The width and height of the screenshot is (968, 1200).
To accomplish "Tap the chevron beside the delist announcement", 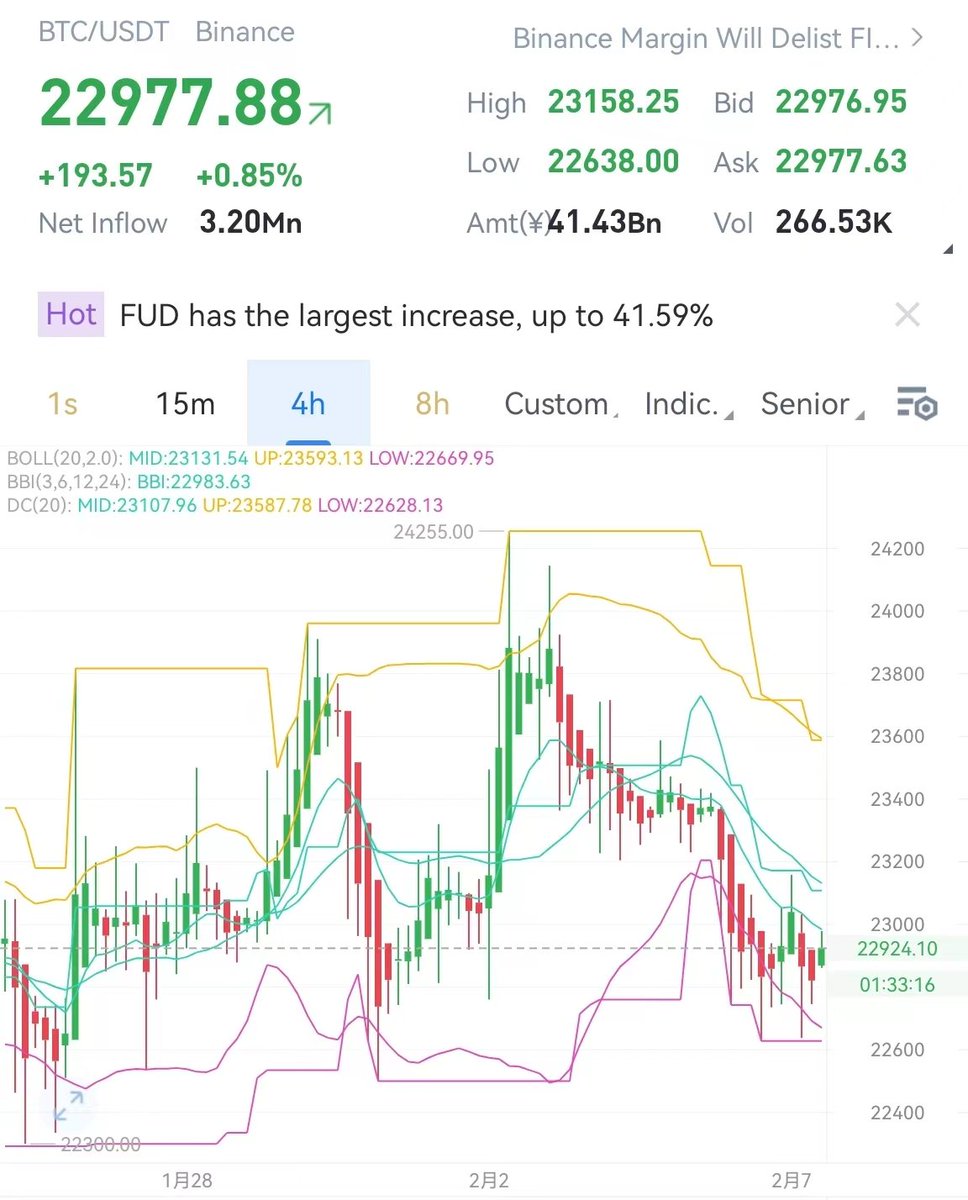I will coord(919,39).
